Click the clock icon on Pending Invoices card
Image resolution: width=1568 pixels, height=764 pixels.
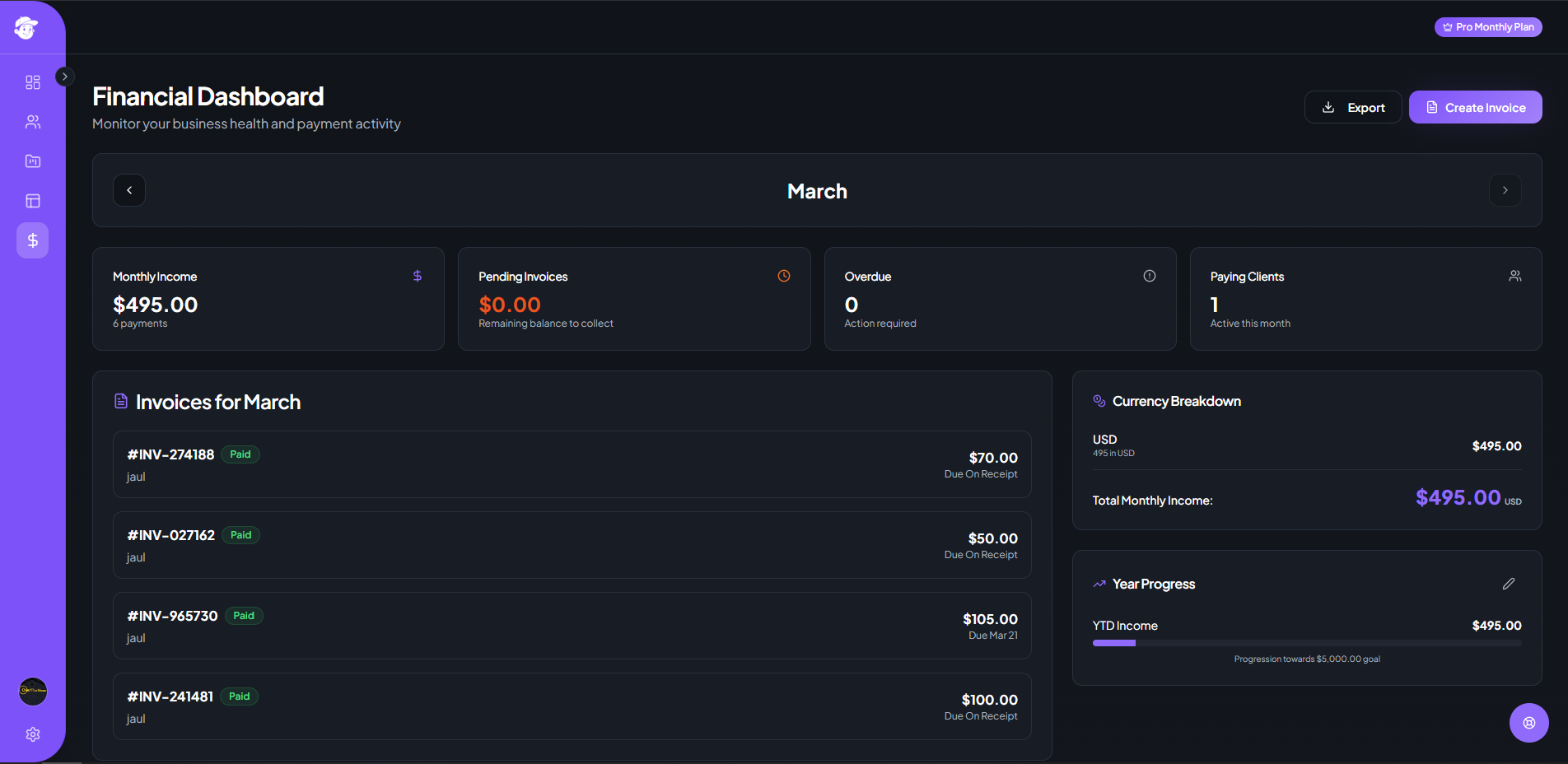(784, 276)
